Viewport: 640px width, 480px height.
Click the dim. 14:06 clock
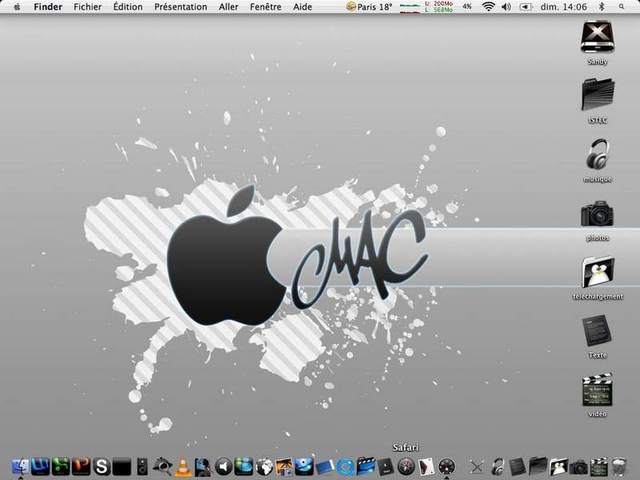pyautogui.click(x=563, y=7)
